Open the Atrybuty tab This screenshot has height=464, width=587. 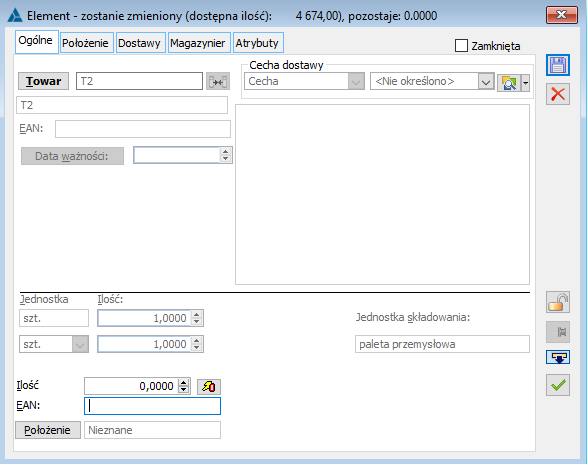[257, 43]
